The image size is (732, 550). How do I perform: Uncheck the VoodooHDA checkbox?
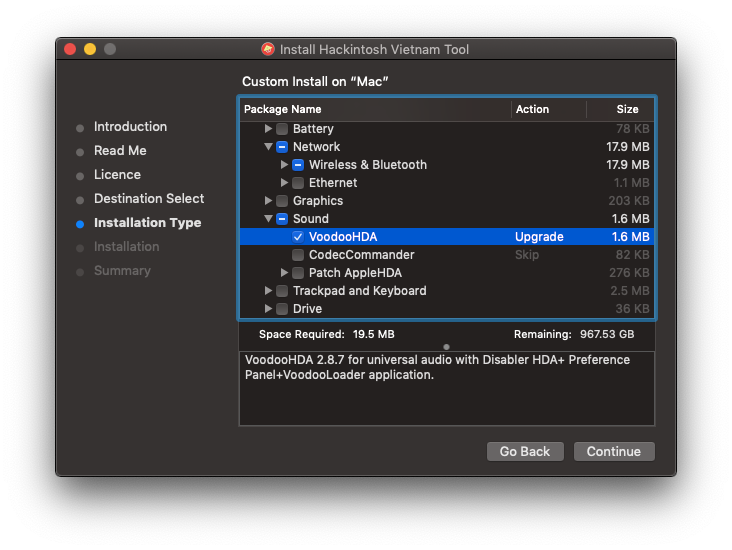click(x=298, y=237)
